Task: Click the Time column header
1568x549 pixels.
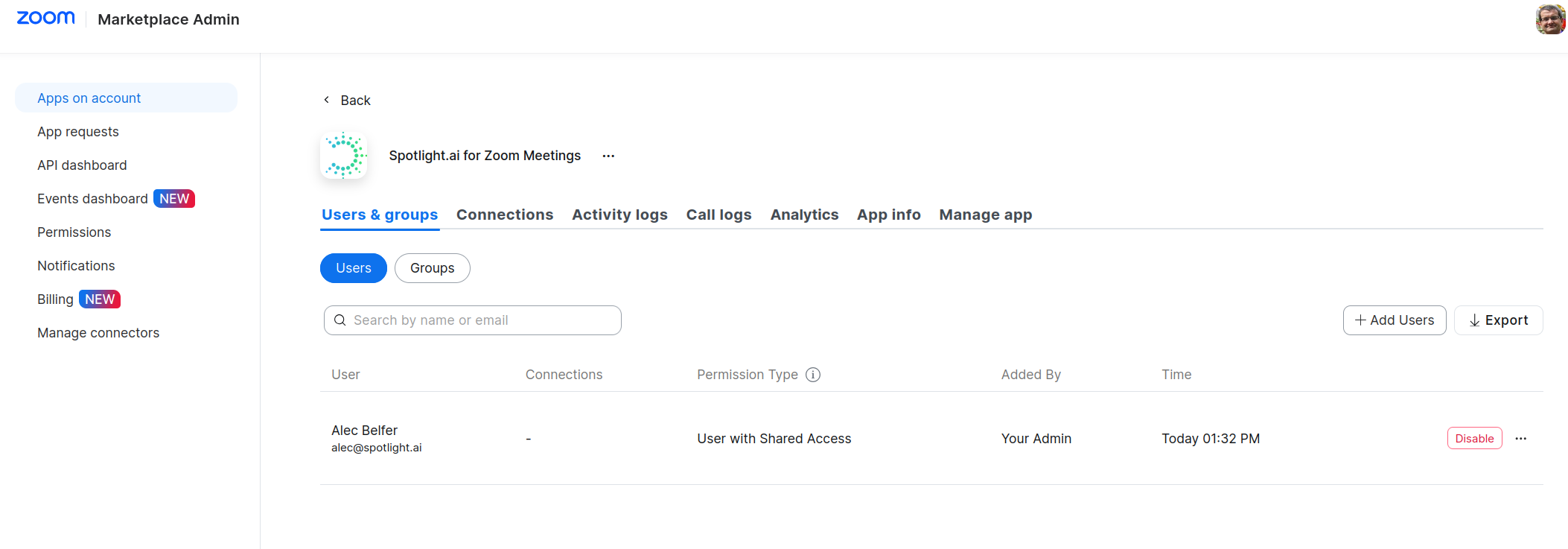Action: pyautogui.click(x=1176, y=375)
